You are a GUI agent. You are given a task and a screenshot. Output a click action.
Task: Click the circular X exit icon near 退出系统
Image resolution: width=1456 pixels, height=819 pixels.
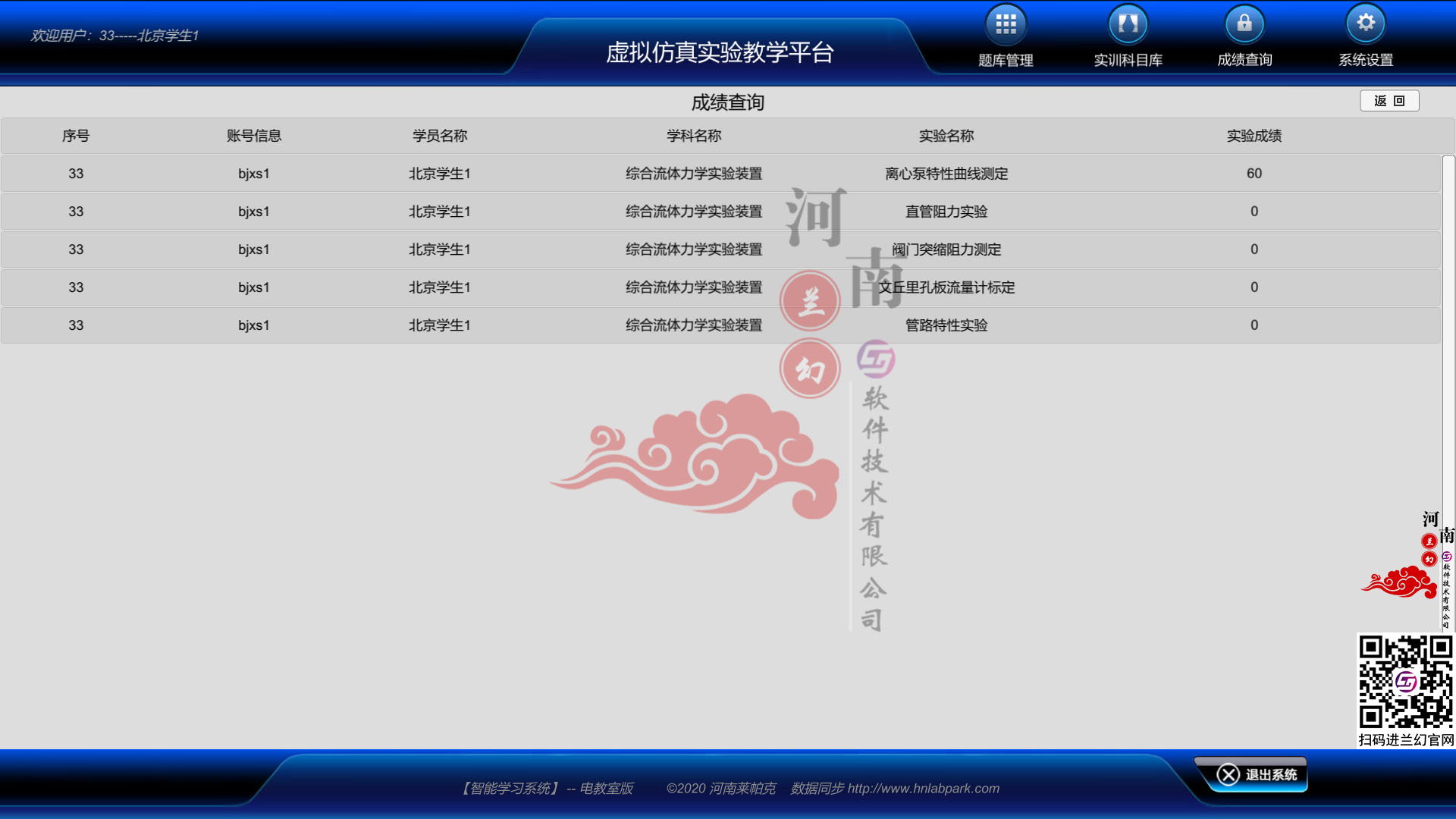point(1229,774)
